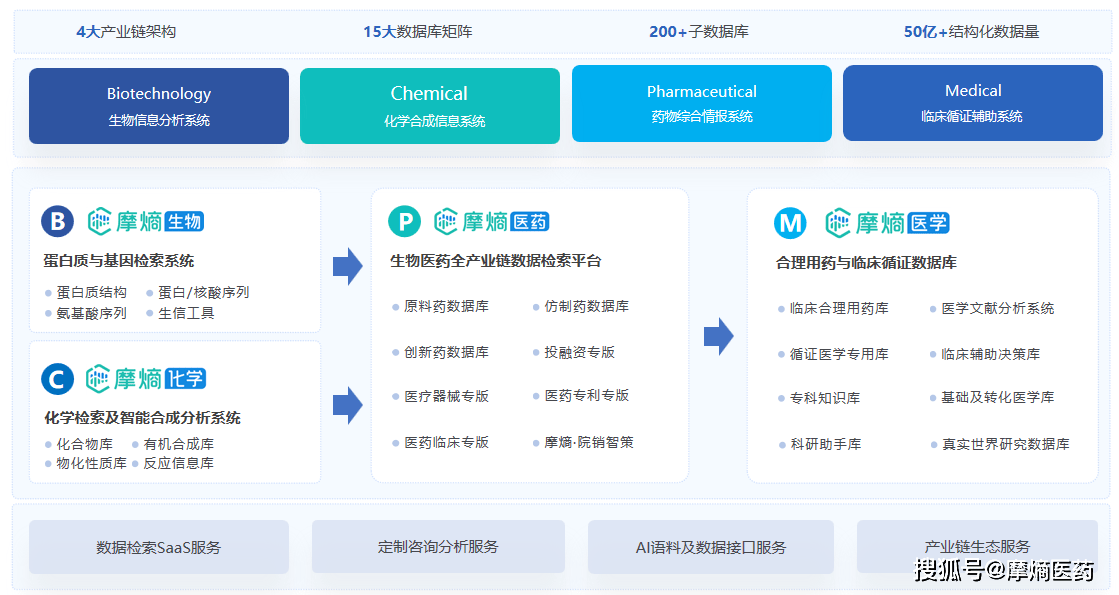1119x595 pixels.
Task: Click the circular P Pharmaceutical icon
Action: click(x=405, y=222)
